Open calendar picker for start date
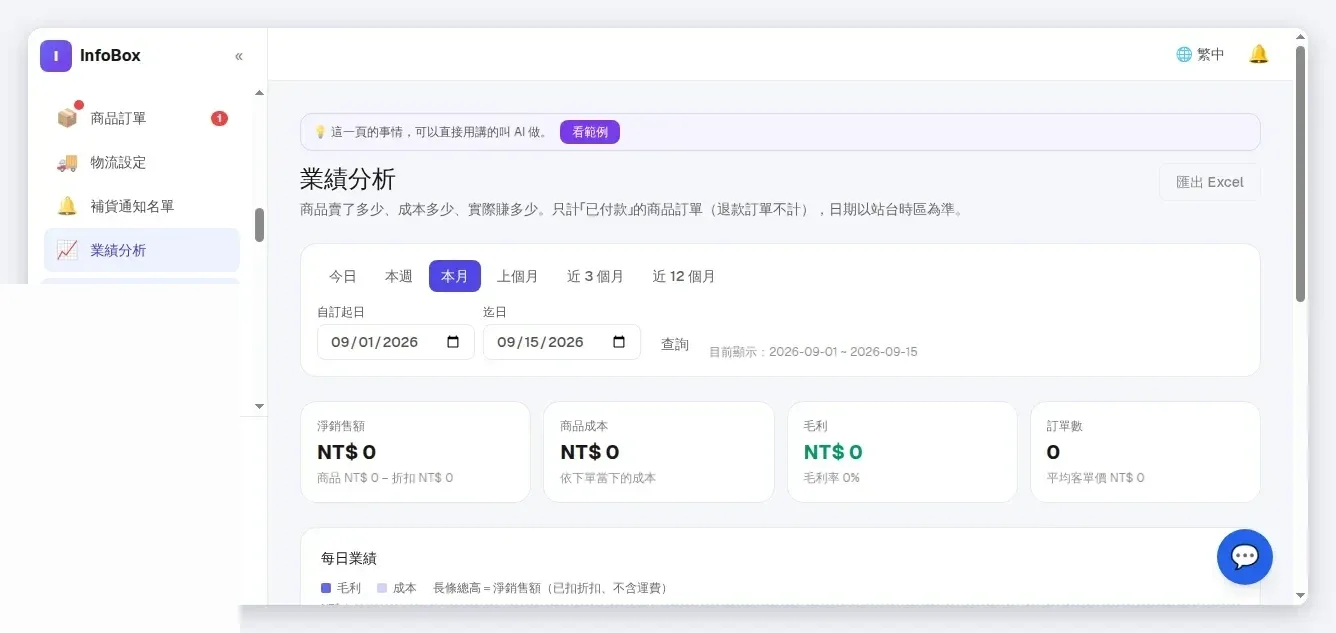Viewport: 1336px width, 633px height. click(x=453, y=342)
